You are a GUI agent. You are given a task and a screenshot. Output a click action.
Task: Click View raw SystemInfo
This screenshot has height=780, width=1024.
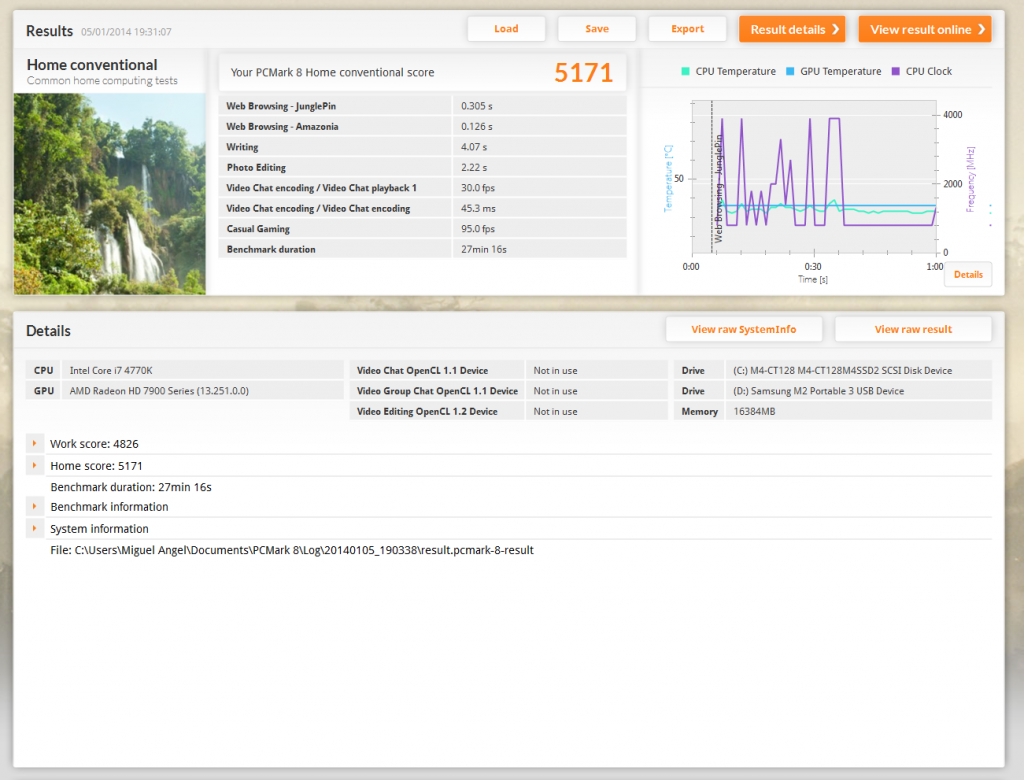click(744, 329)
